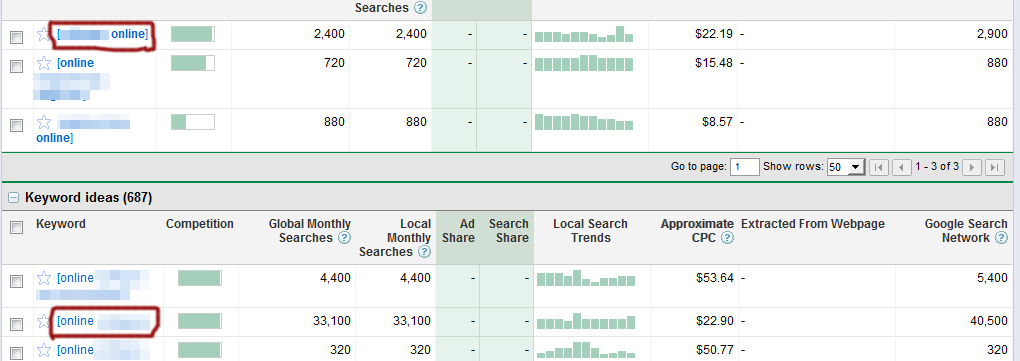Image resolution: width=1020 pixels, height=361 pixels.
Task: Click Extracted From Webpage column header
Action: point(813,224)
